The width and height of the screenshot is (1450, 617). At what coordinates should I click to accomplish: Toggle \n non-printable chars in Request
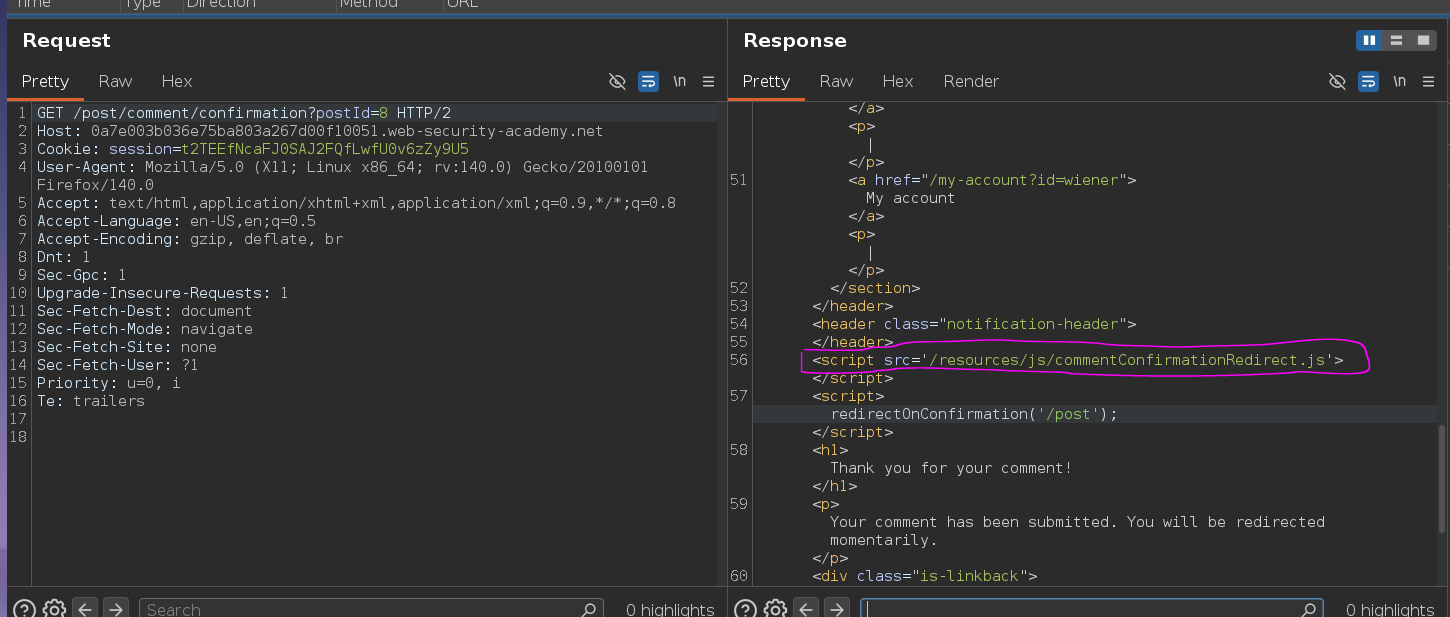click(679, 81)
